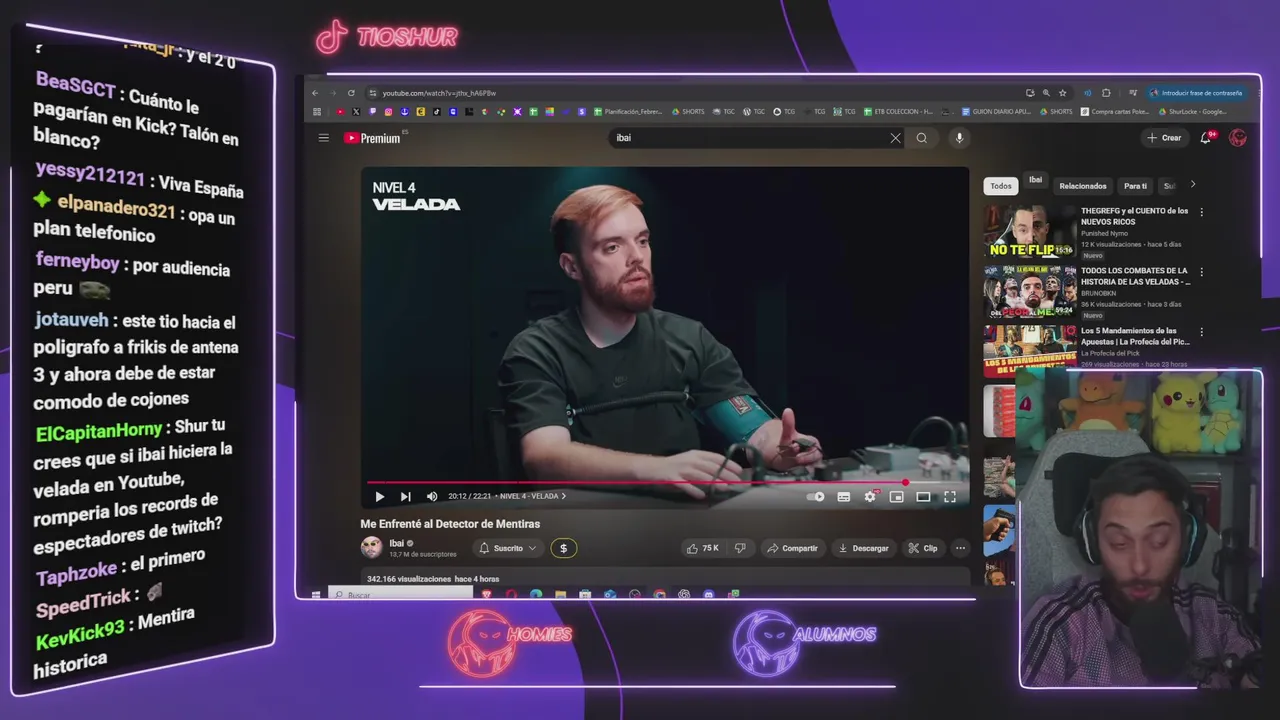Click the 'Introducir frase de contraseña' button

click(1196, 93)
